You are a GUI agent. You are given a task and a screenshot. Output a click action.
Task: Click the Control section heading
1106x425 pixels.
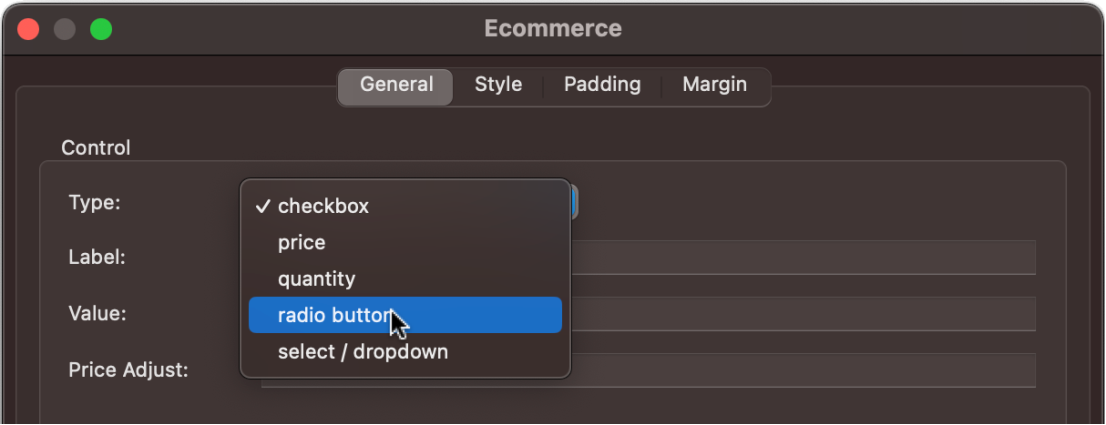[x=96, y=148]
